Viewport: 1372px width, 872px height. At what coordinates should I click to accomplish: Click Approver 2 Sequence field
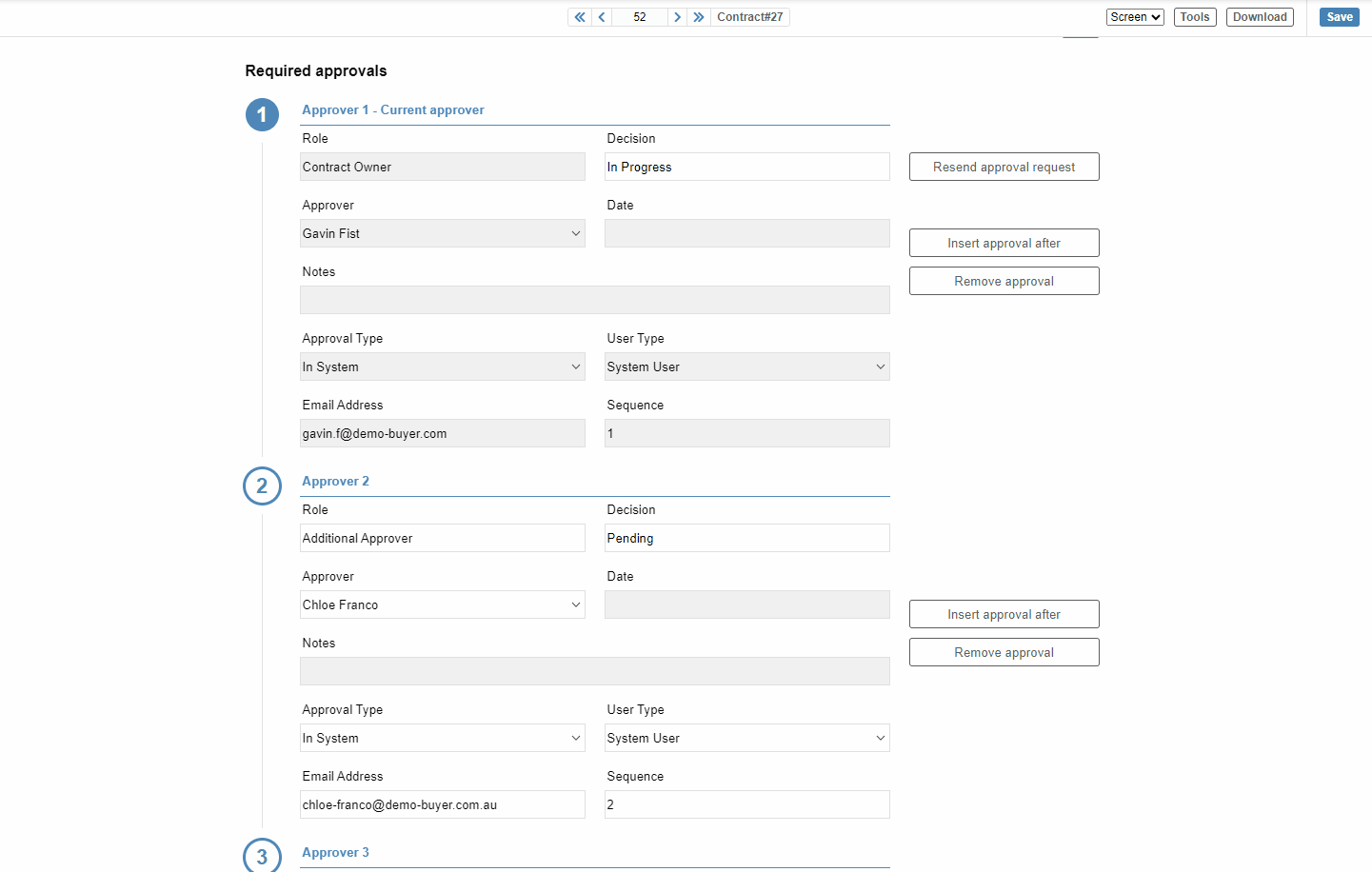[x=747, y=804]
